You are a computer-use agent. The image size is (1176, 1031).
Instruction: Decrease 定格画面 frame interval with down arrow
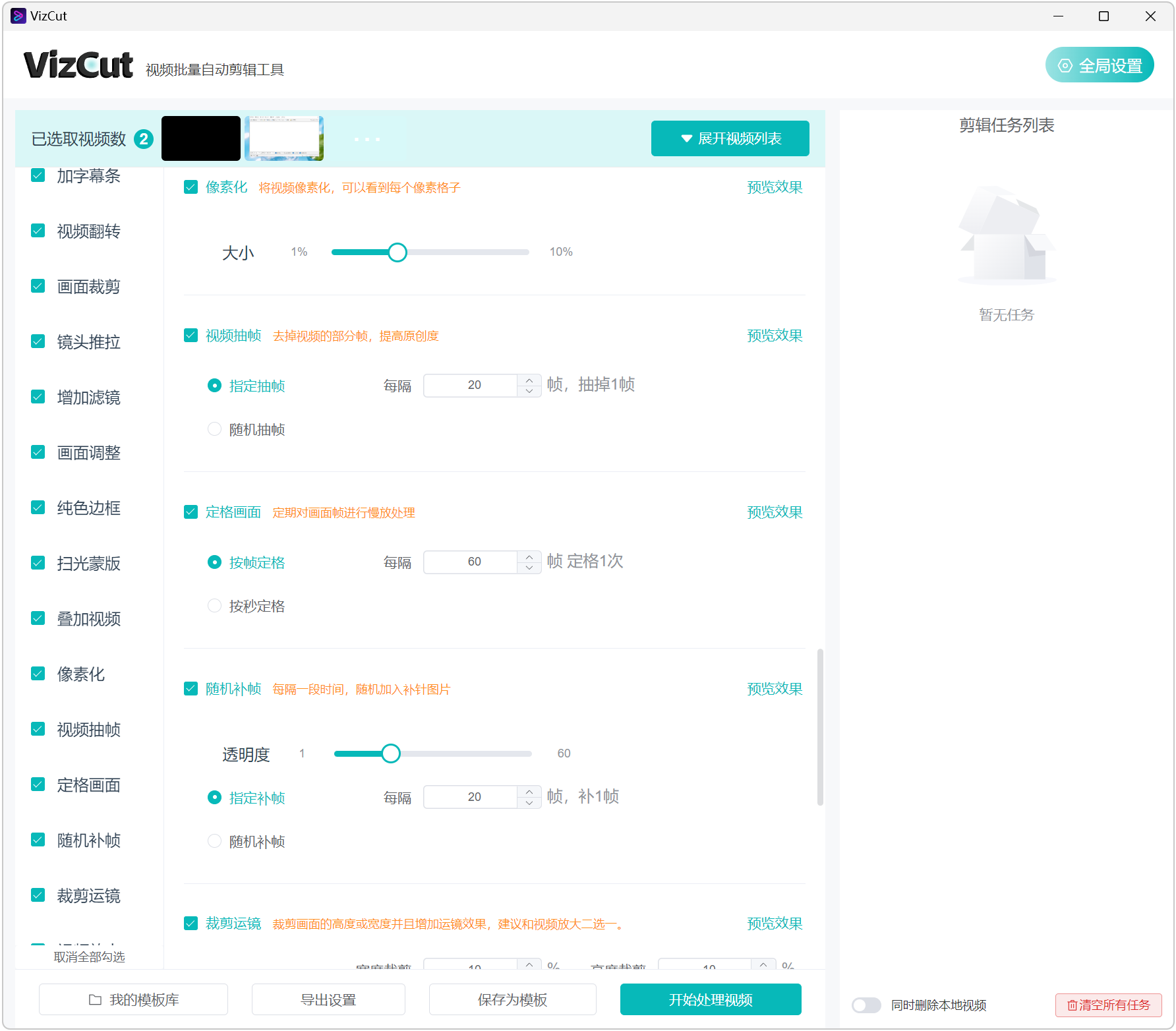(x=529, y=568)
